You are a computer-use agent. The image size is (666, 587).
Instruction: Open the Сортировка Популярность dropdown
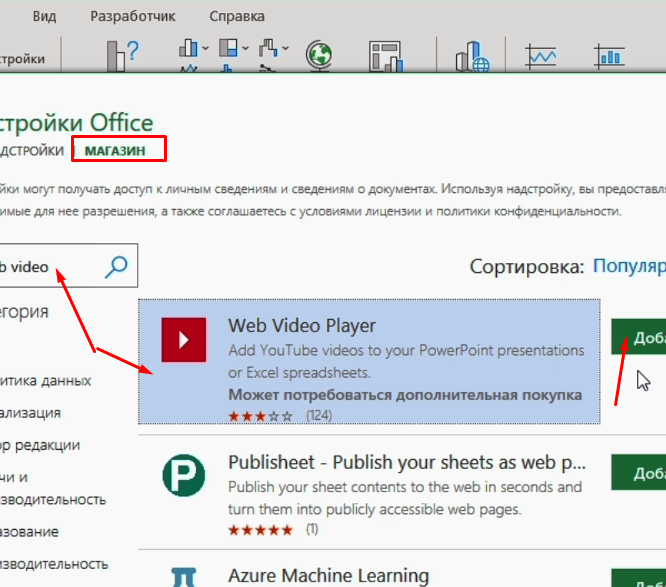click(629, 266)
